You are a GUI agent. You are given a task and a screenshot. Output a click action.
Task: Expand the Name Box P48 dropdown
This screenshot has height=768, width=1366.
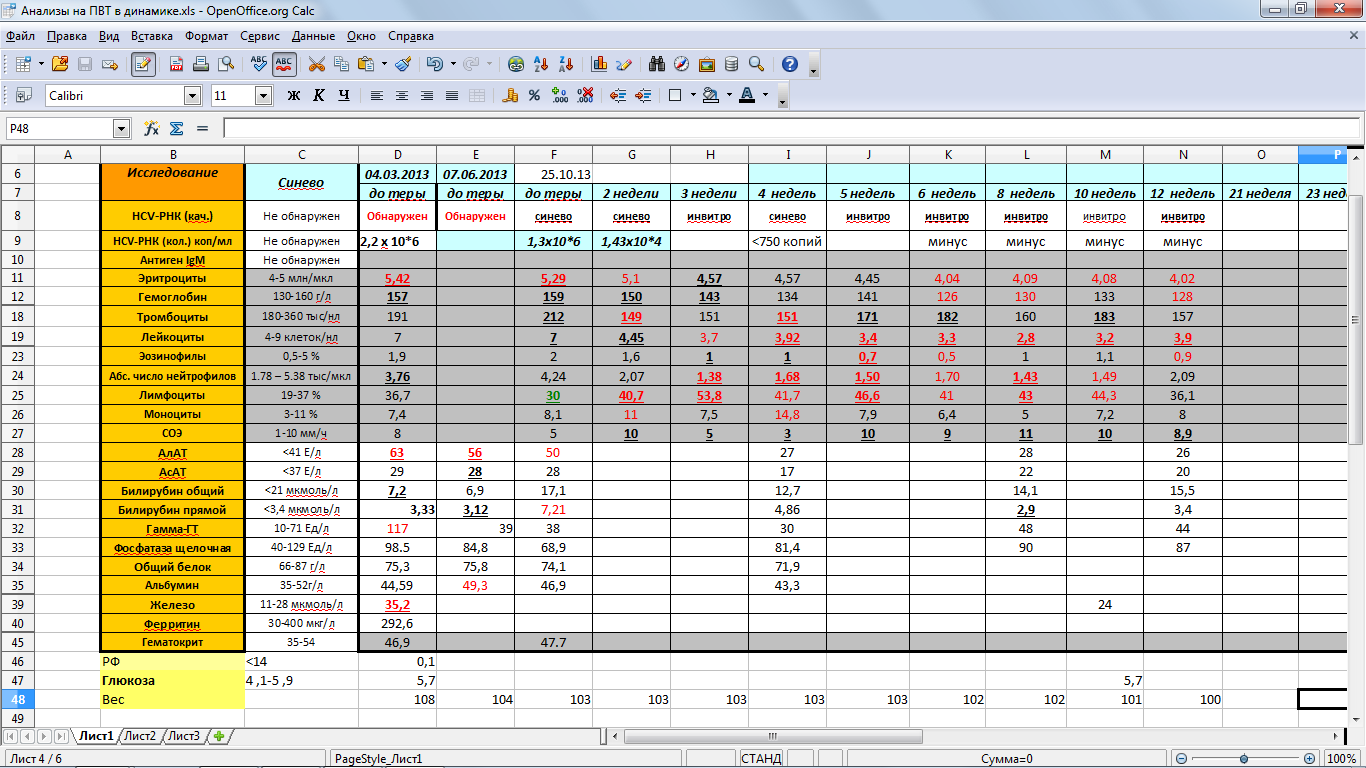(122, 129)
